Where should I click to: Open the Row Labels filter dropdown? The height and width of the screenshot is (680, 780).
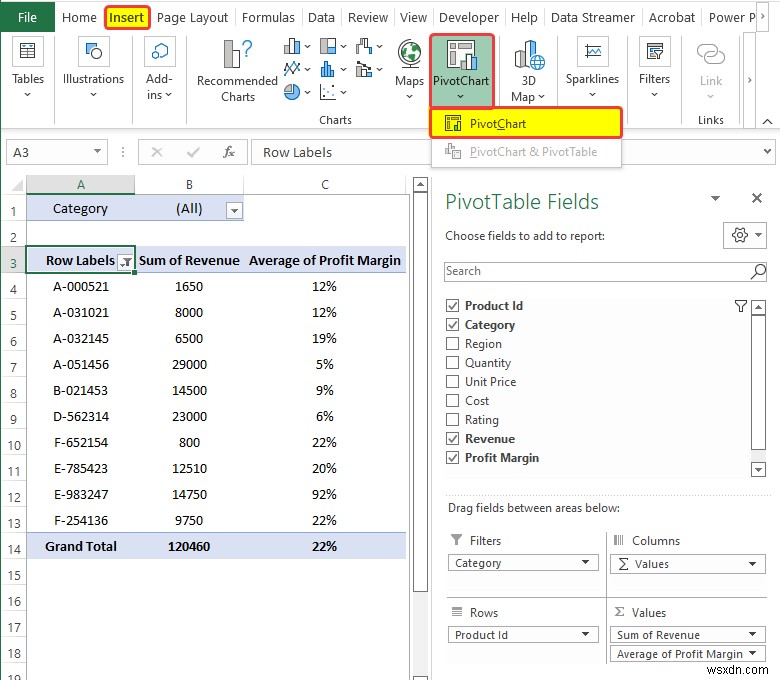[126, 262]
